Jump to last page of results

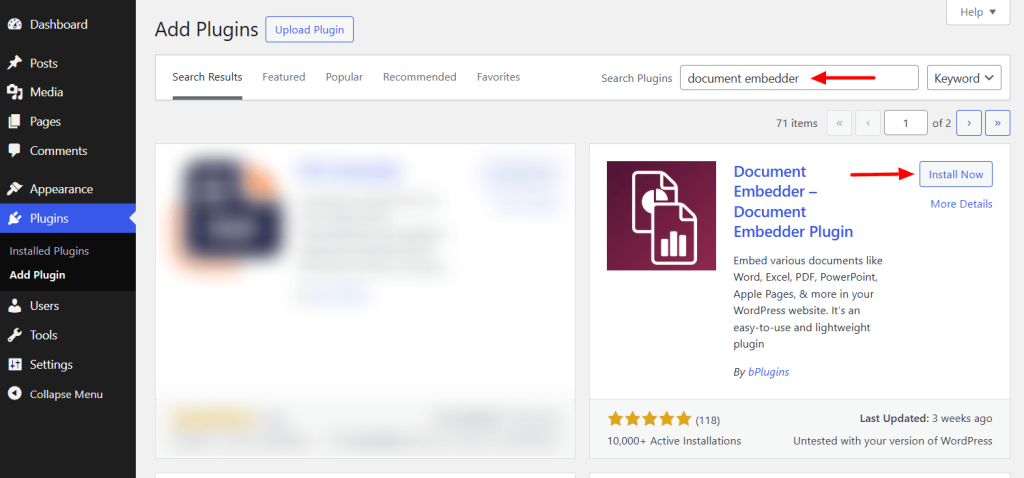click(x=998, y=123)
